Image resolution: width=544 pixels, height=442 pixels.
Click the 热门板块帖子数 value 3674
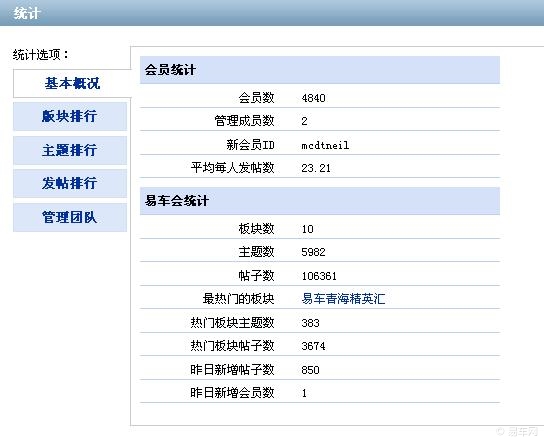pos(313,346)
